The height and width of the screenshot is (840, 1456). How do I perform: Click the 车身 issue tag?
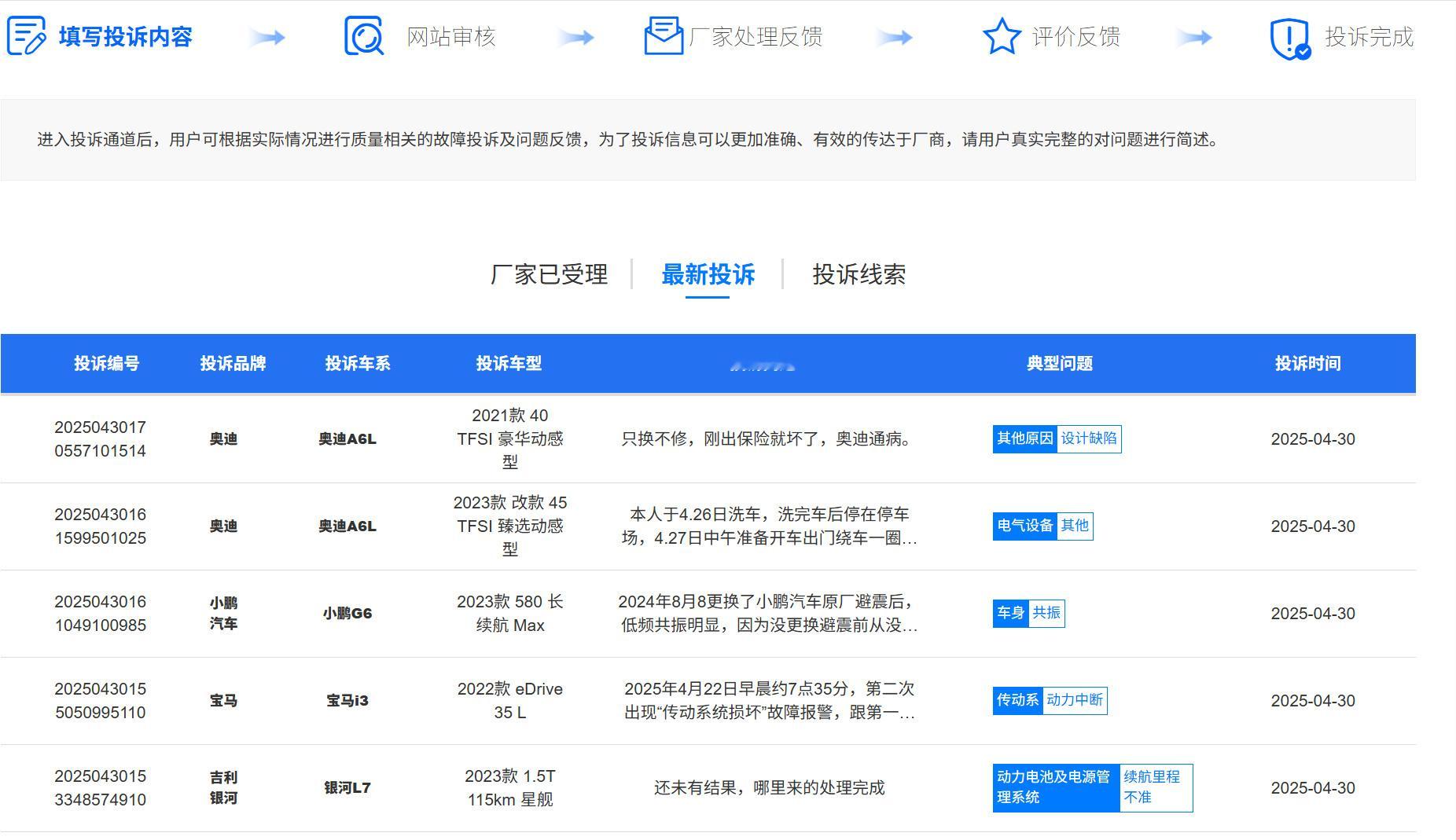click(x=1010, y=613)
